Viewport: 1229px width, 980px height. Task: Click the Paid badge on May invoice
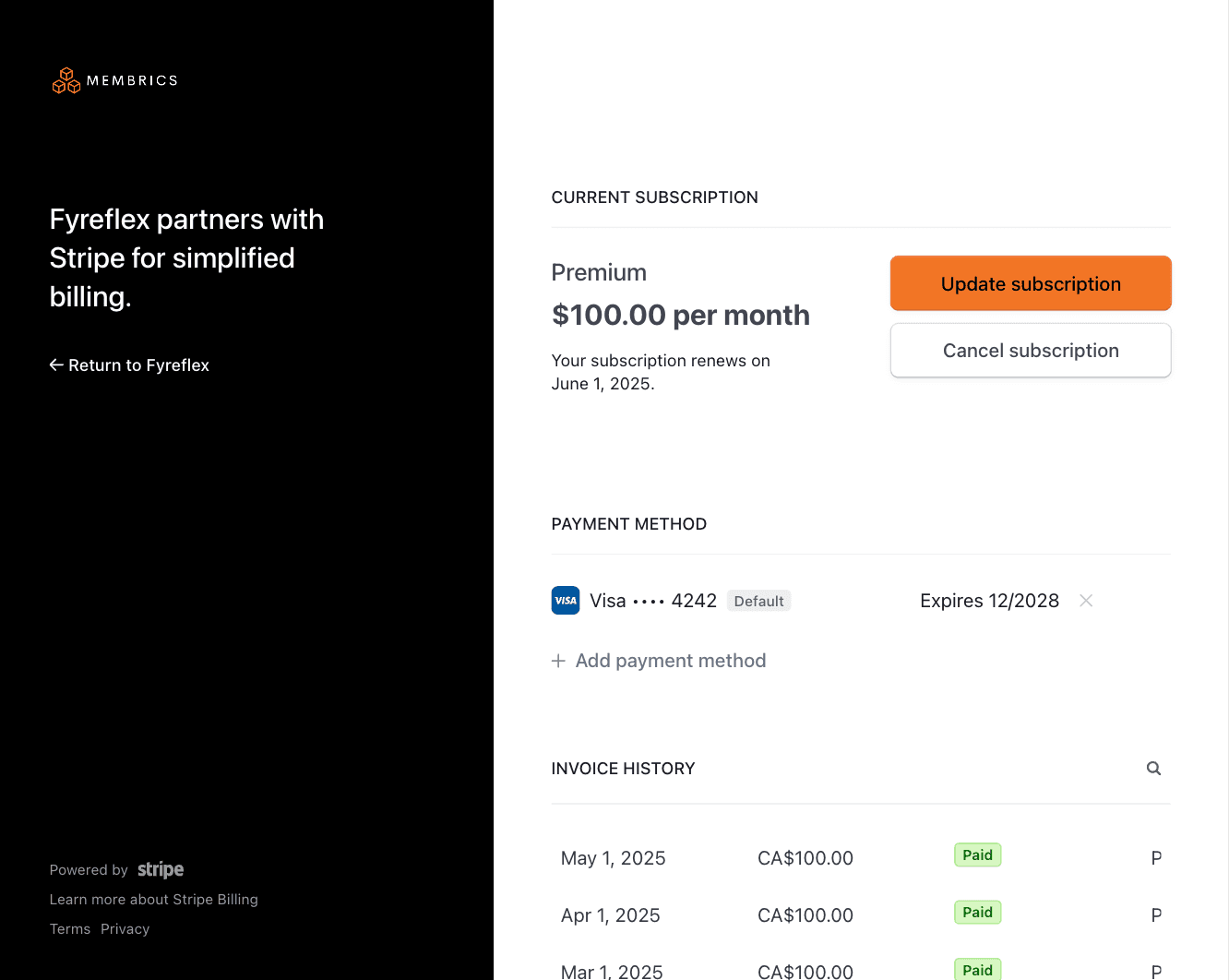[x=977, y=855]
